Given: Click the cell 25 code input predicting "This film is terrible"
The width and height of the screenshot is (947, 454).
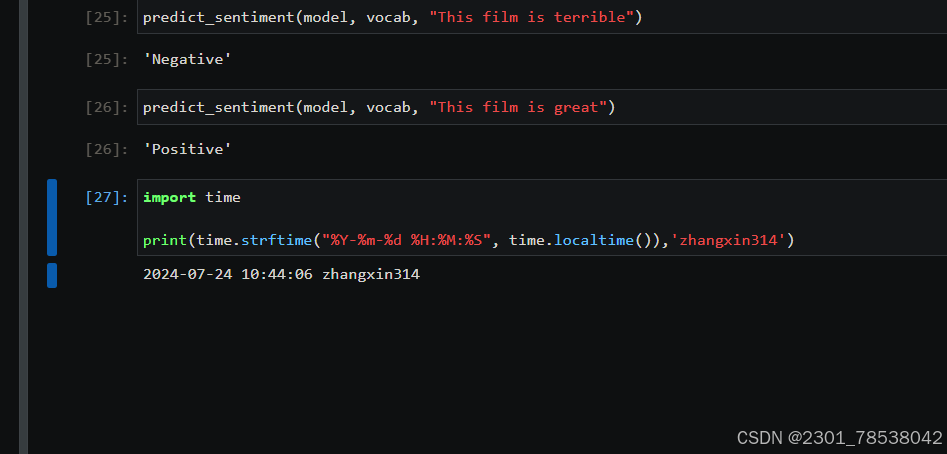Looking at the screenshot, I should point(542,17).
